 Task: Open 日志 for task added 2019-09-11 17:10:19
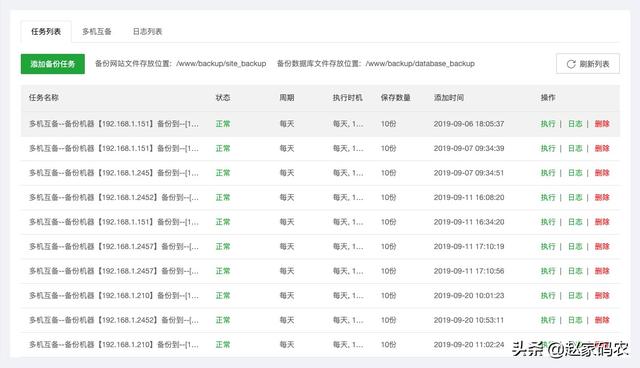[x=575, y=246]
